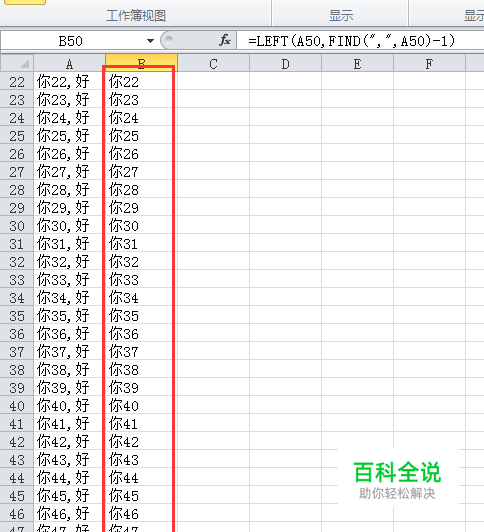Viewport: 484px width, 532px height.
Task: Click column B cell showing 你36
Action: (x=141, y=333)
